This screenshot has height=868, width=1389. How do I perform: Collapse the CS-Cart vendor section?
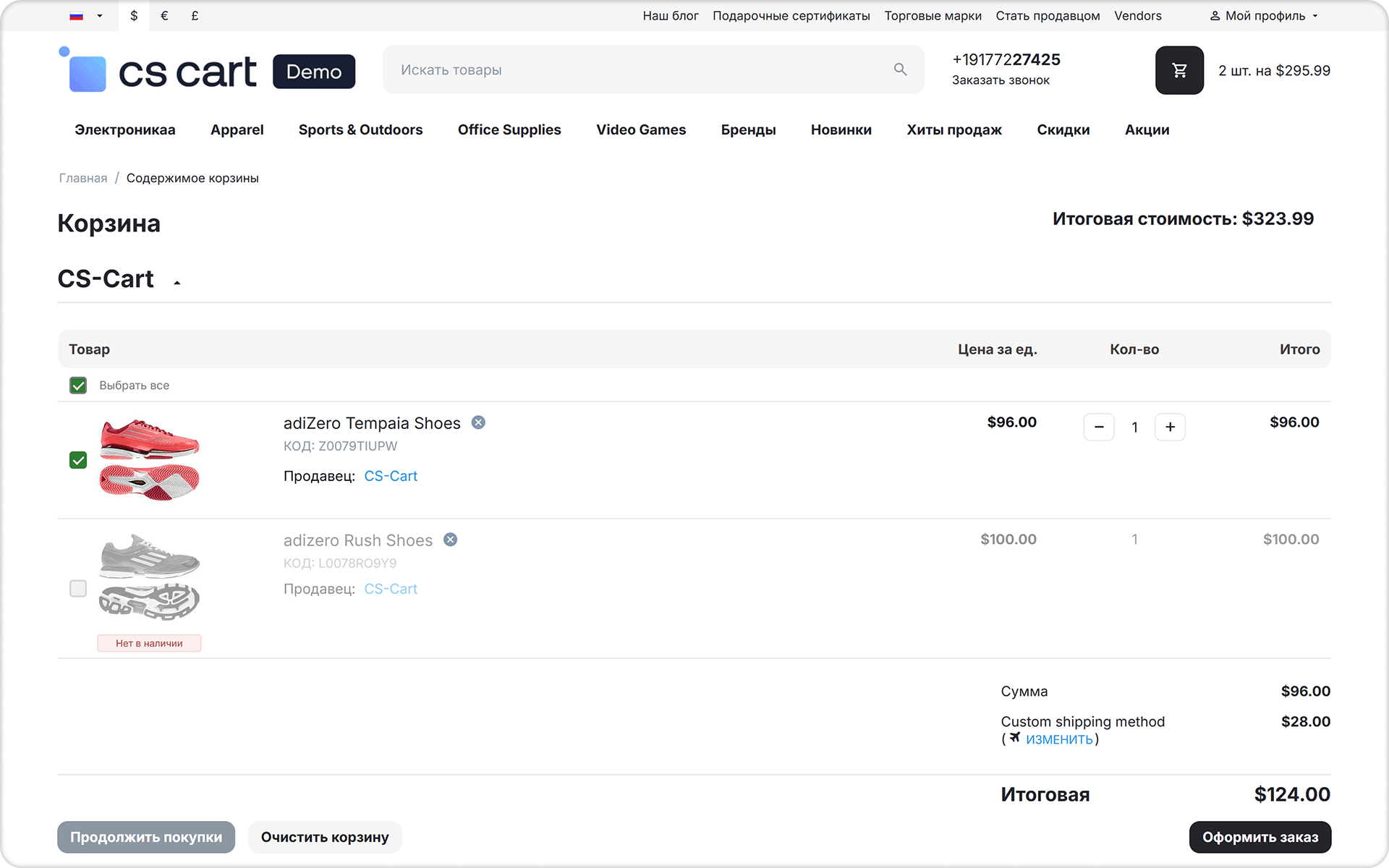[x=177, y=283]
